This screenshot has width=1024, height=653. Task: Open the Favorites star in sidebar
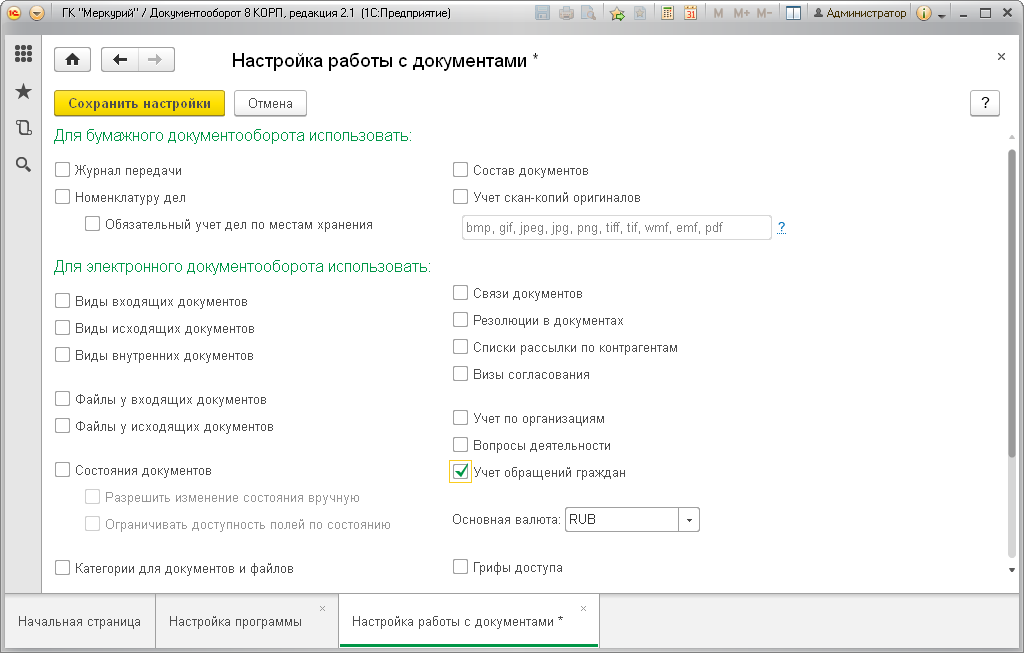(x=24, y=91)
